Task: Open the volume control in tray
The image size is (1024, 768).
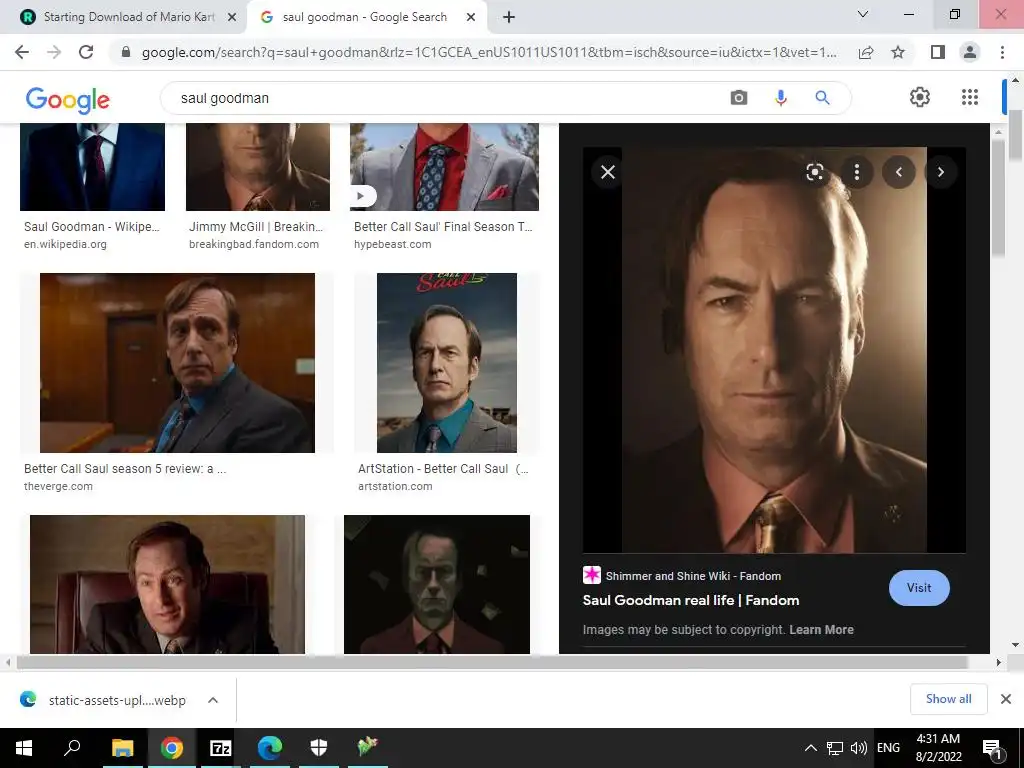Action: coord(859,748)
